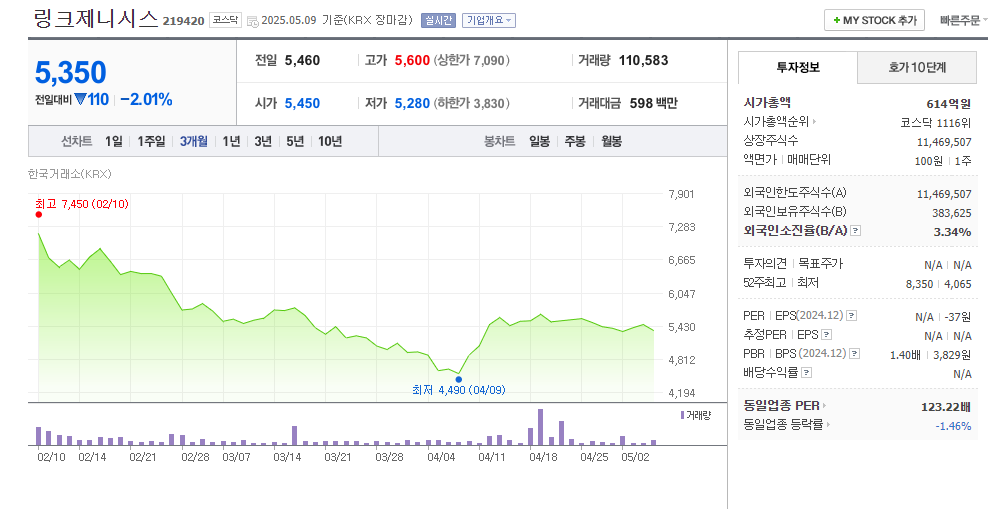Click the 외국인보유주식수 value 383,625
995x509 pixels.
point(952,213)
